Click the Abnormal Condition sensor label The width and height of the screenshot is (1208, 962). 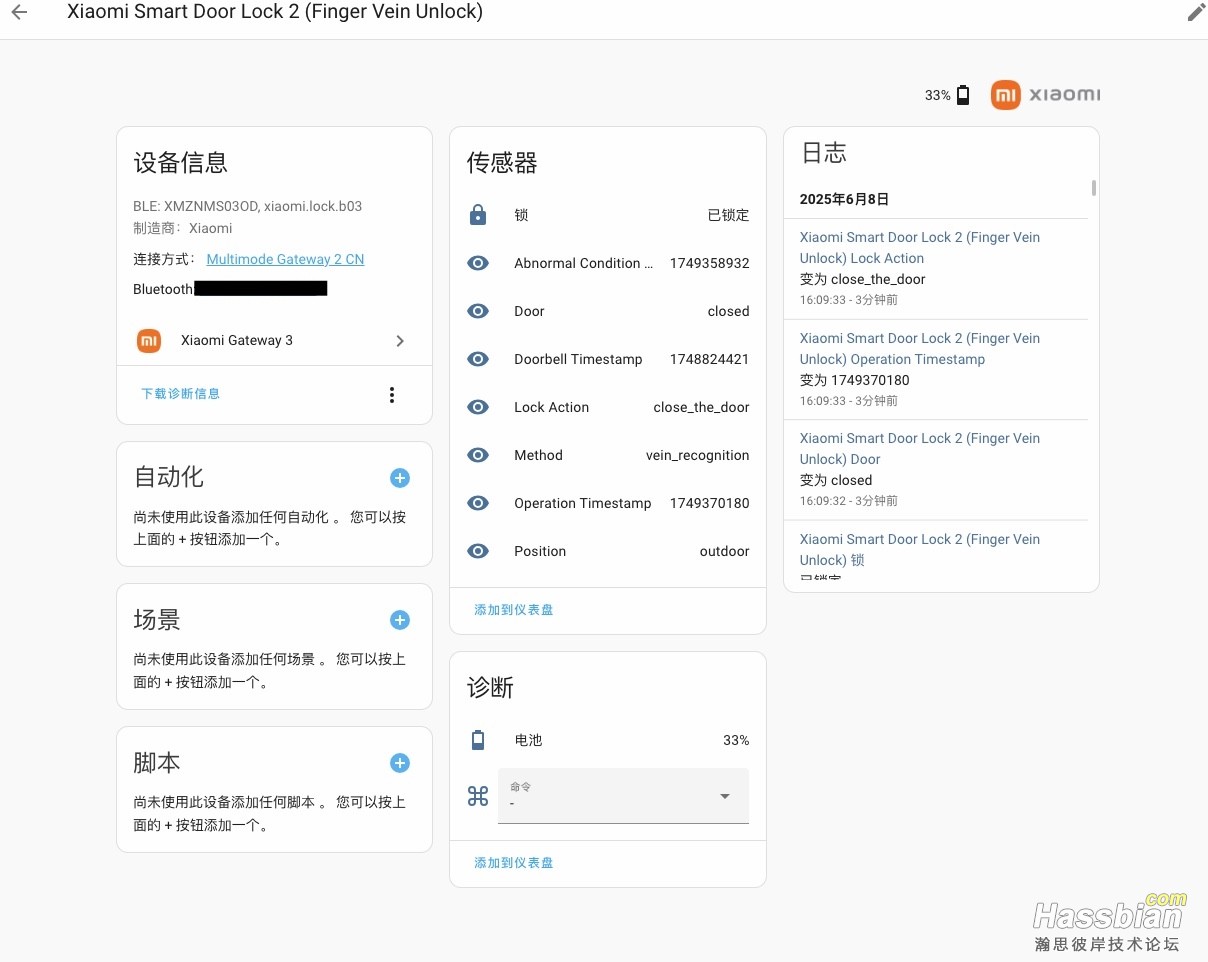[583, 263]
